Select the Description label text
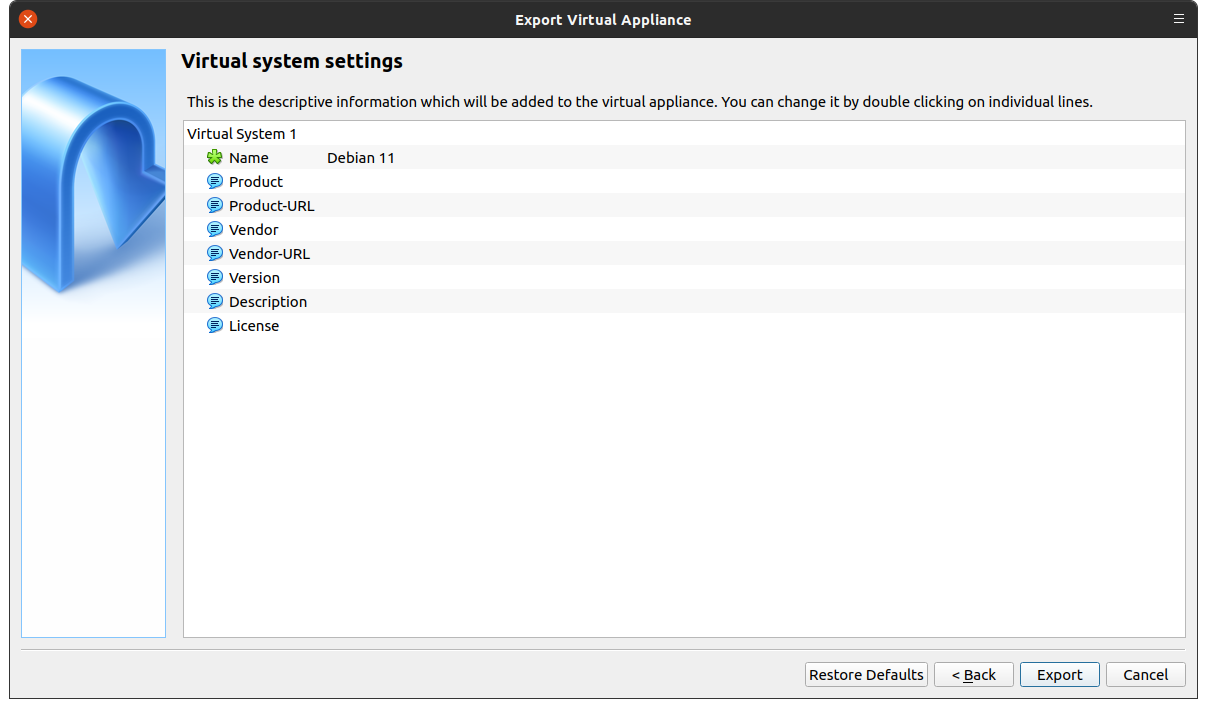The image size is (1207, 708). point(268,302)
